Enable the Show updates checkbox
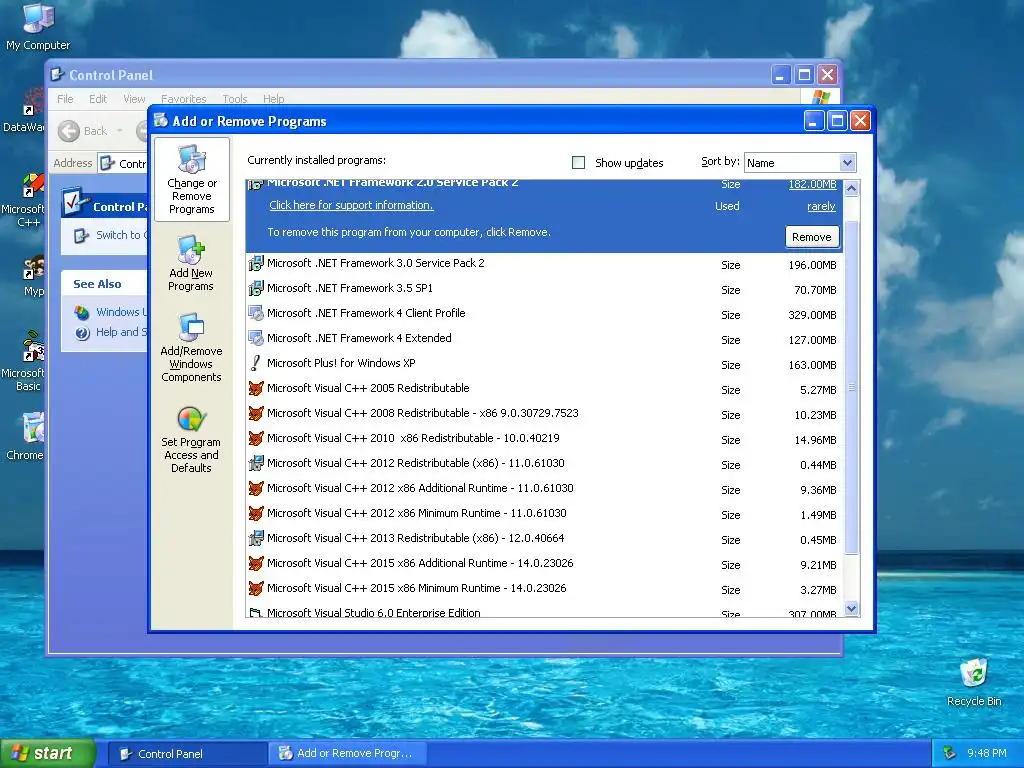The image size is (1024, 768). (578, 162)
